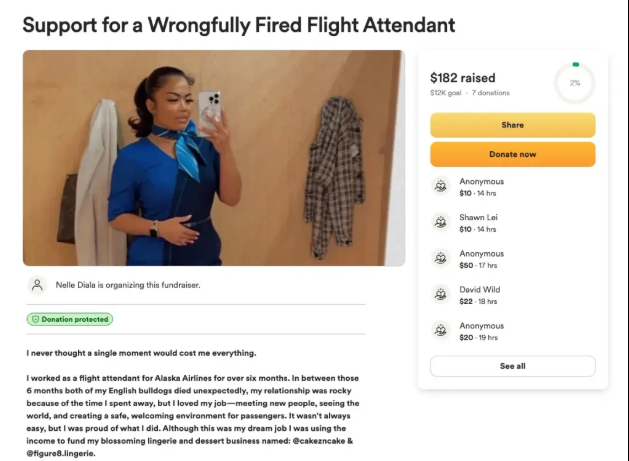Click the Anonymous $50 donor icon

(x=441, y=258)
